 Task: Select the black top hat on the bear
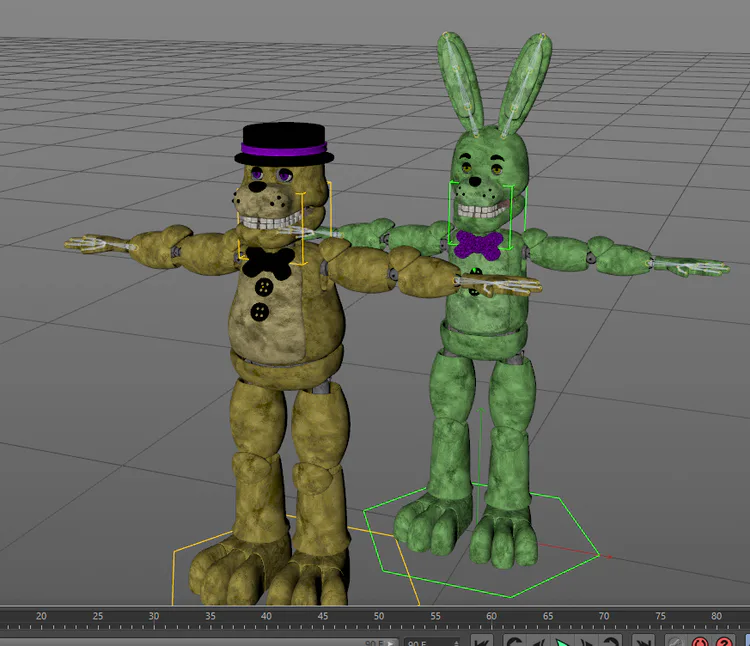pos(284,143)
